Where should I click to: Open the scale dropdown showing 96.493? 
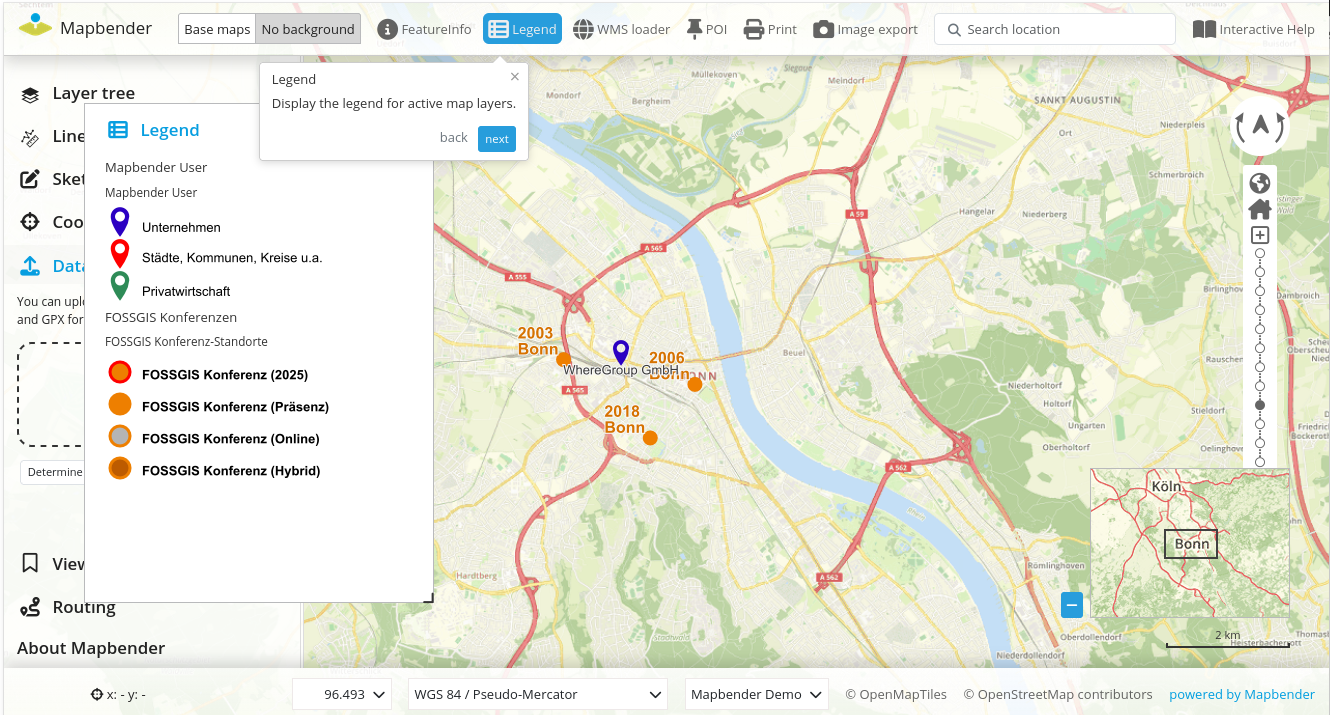[345, 694]
